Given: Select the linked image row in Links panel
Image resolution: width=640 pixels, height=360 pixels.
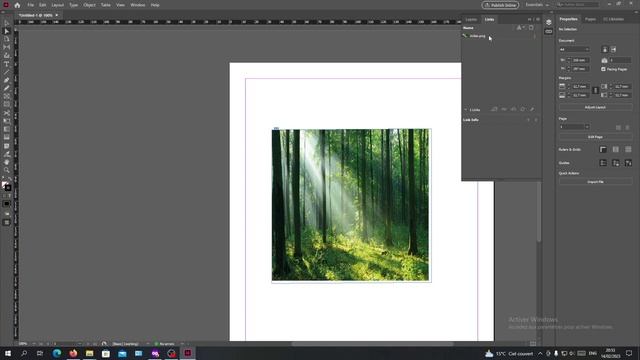Looking at the screenshot, I should pos(500,36).
